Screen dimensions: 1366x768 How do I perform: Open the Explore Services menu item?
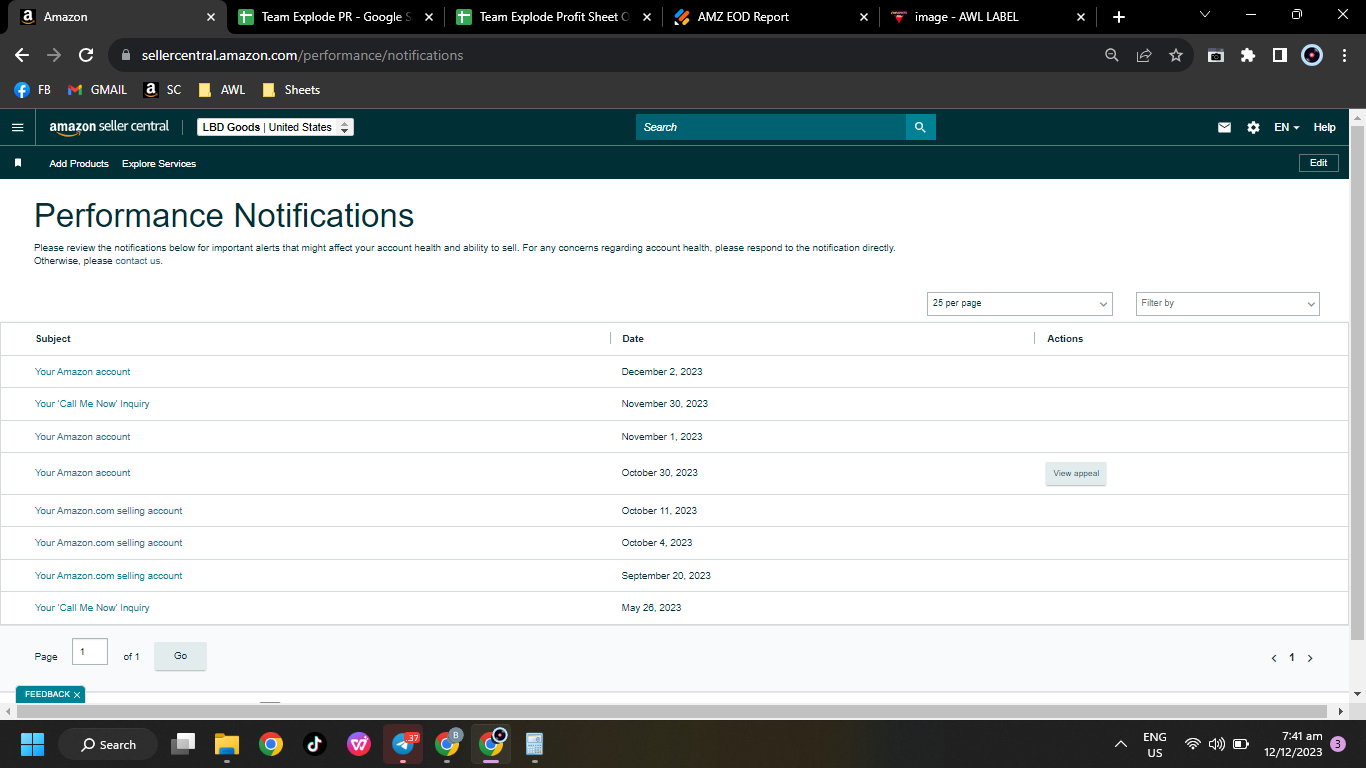coord(159,163)
